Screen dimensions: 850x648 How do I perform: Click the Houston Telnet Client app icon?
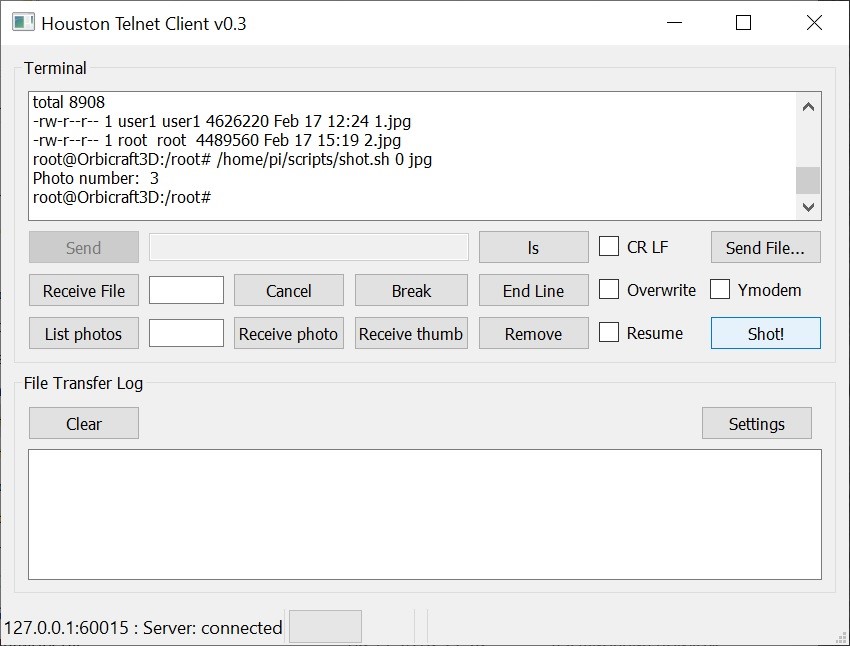point(22,23)
